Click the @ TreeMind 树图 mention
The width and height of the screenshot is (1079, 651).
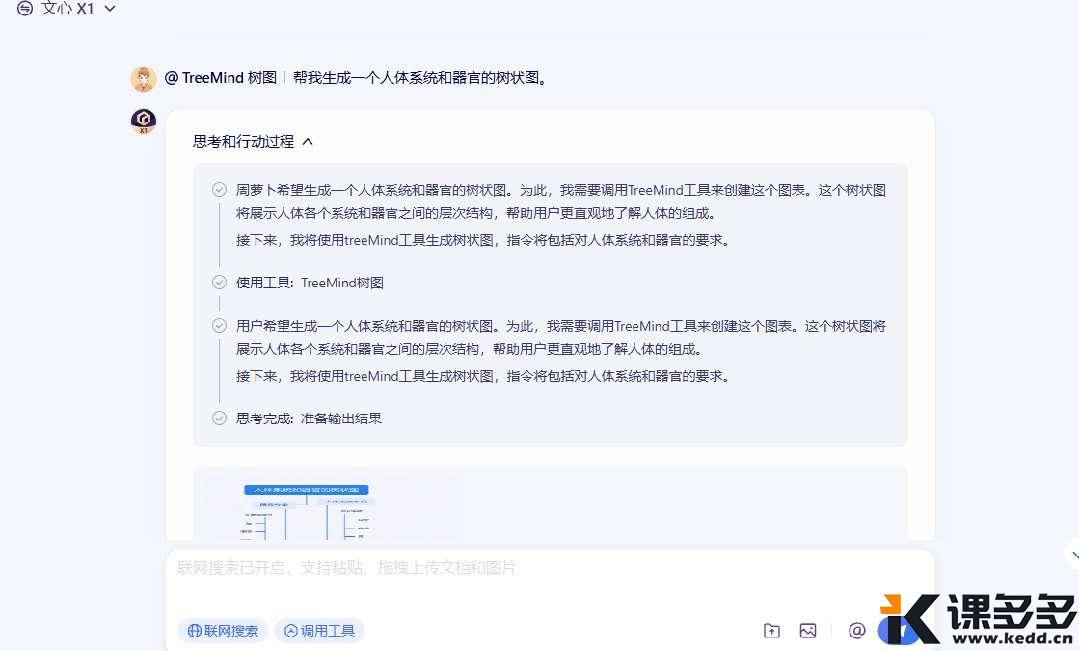(220, 78)
